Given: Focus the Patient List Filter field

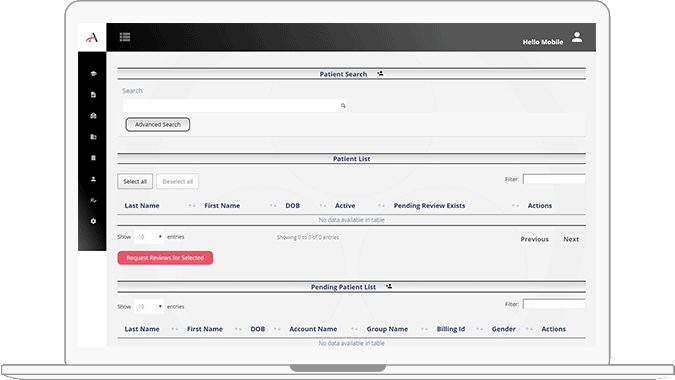Looking at the screenshot, I should tap(554, 179).
